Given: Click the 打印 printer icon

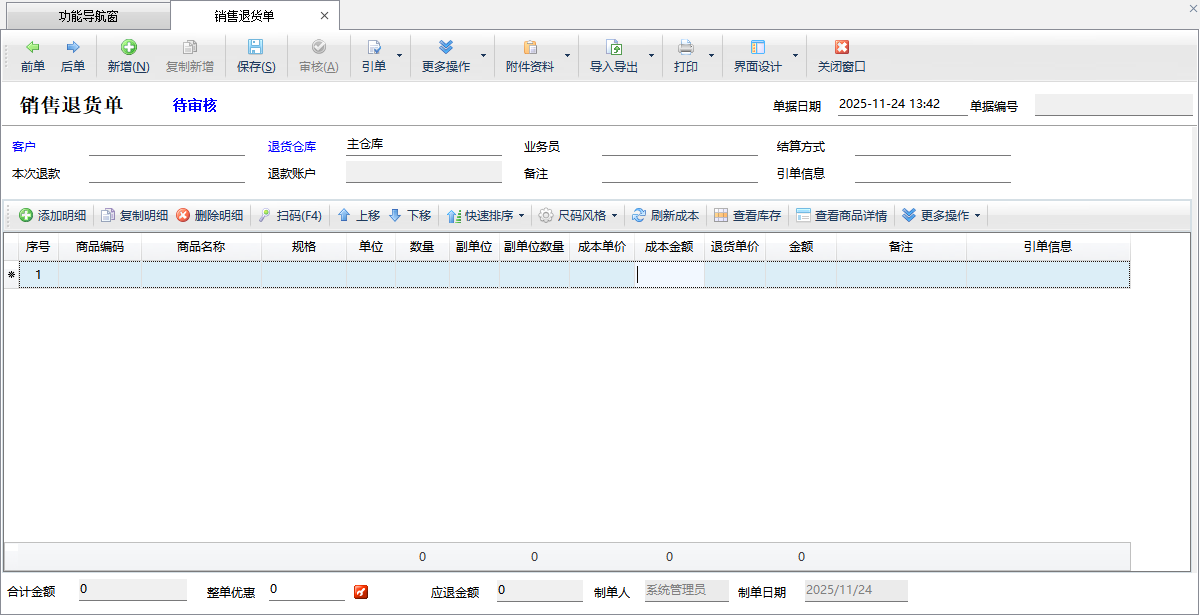Looking at the screenshot, I should [x=685, y=47].
